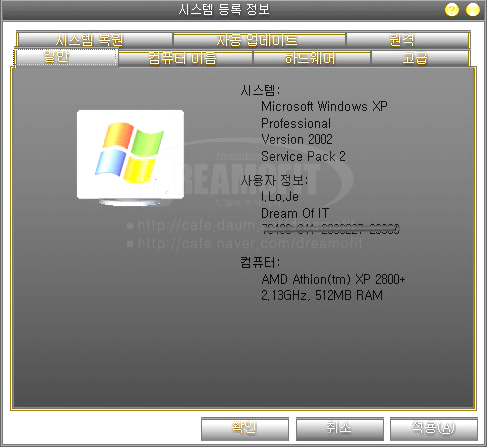Select the 원격 tab
Image resolution: width=487 pixels, height=447 pixels.
(x=408, y=40)
